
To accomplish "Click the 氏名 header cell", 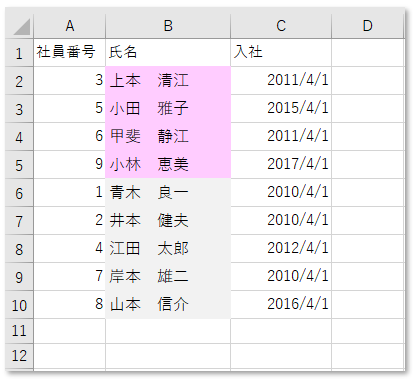I will pos(168,53).
